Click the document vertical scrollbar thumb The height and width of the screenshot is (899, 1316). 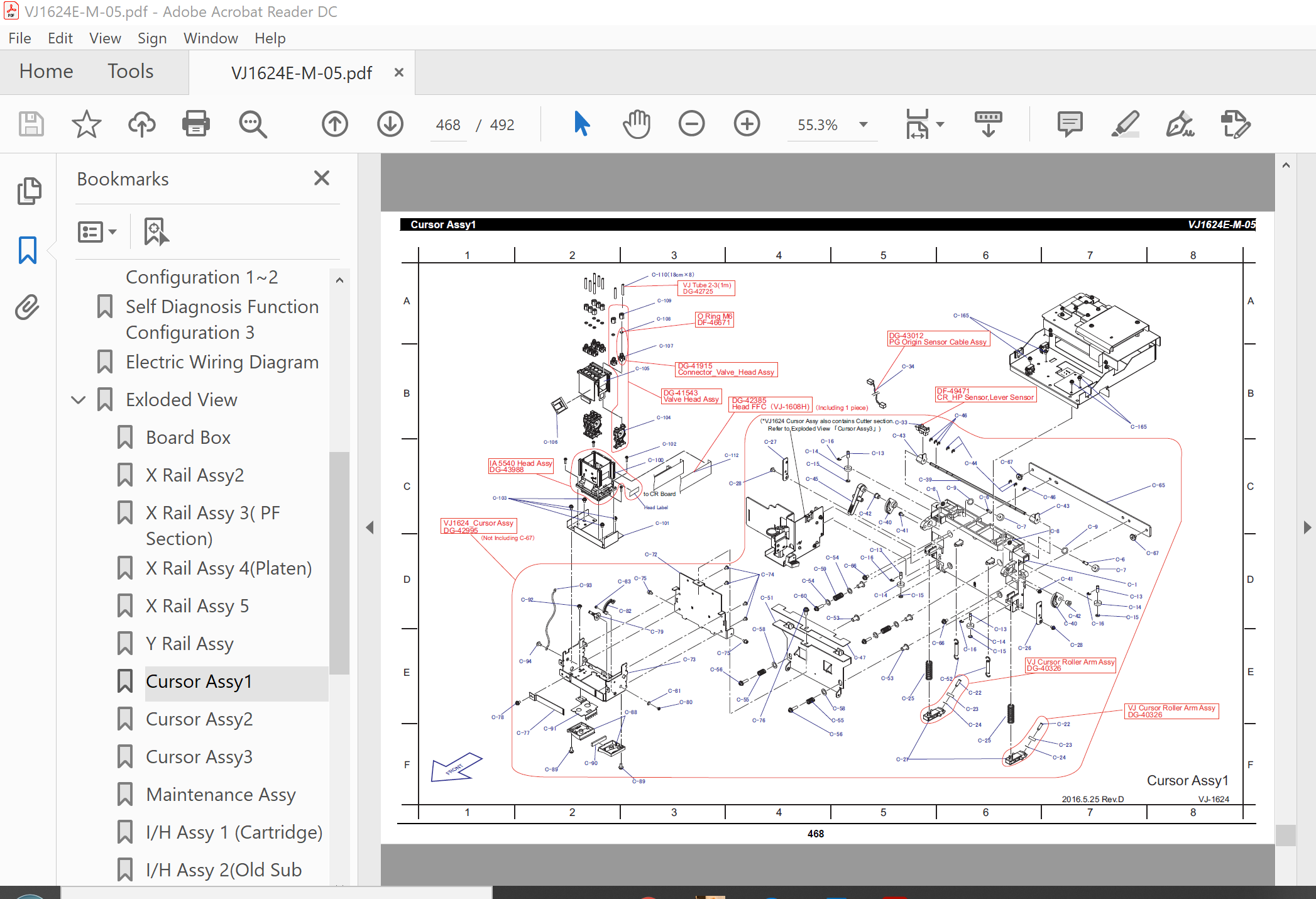pos(1286,836)
